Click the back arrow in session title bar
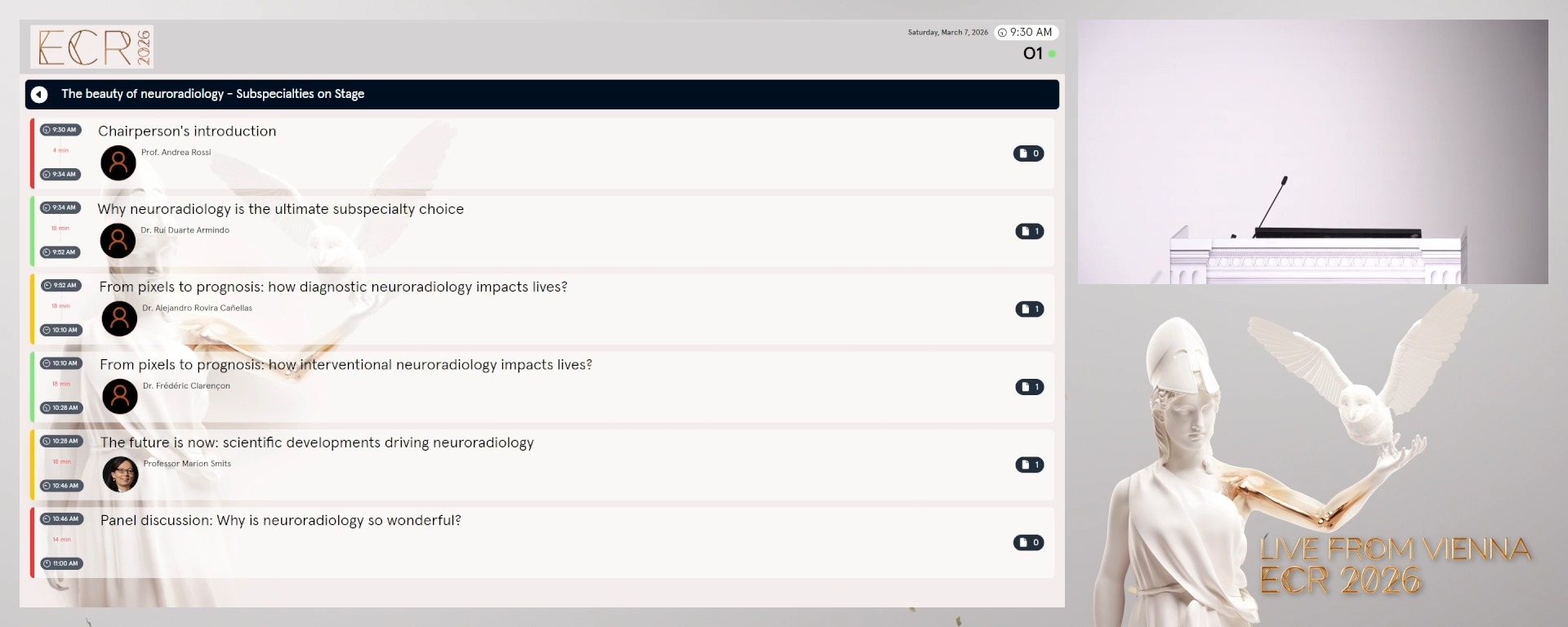 click(x=39, y=95)
